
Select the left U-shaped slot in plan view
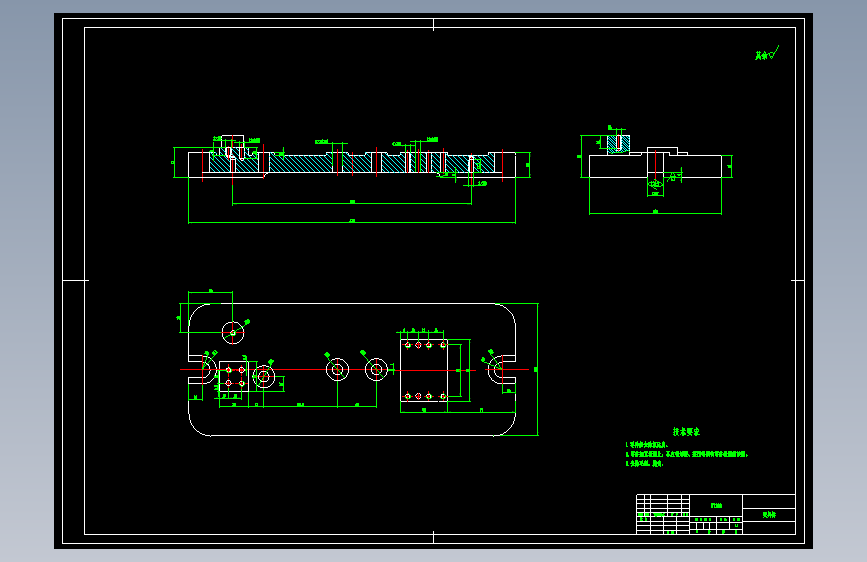(202, 370)
